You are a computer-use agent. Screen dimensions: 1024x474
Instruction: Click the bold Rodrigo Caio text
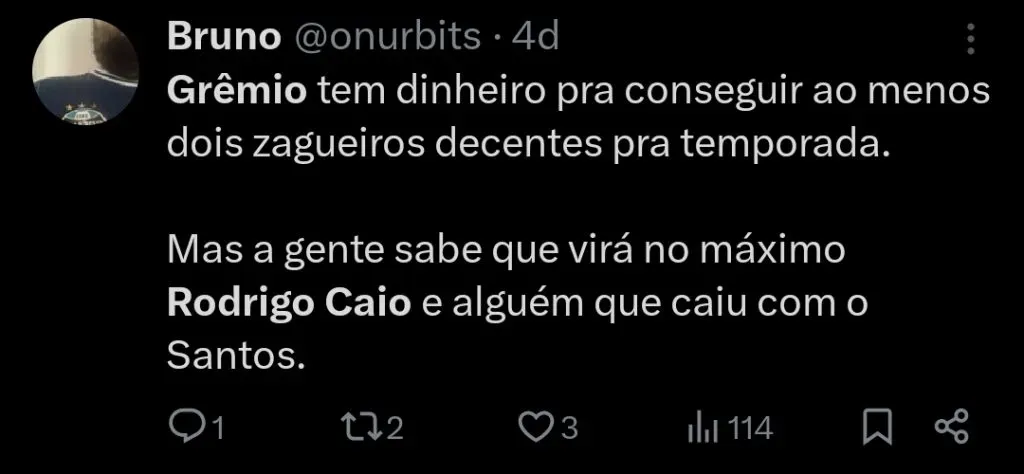tap(289, 305)
